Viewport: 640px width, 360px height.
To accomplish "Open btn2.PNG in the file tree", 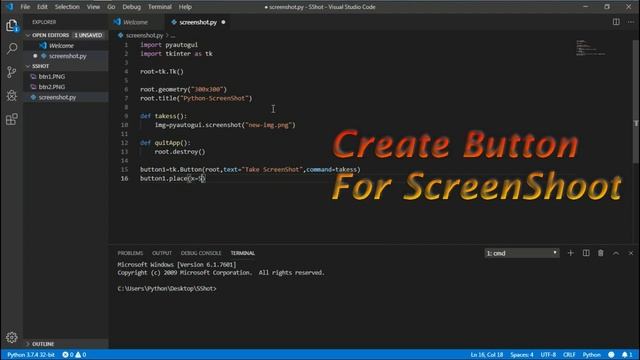I will 66,87.
